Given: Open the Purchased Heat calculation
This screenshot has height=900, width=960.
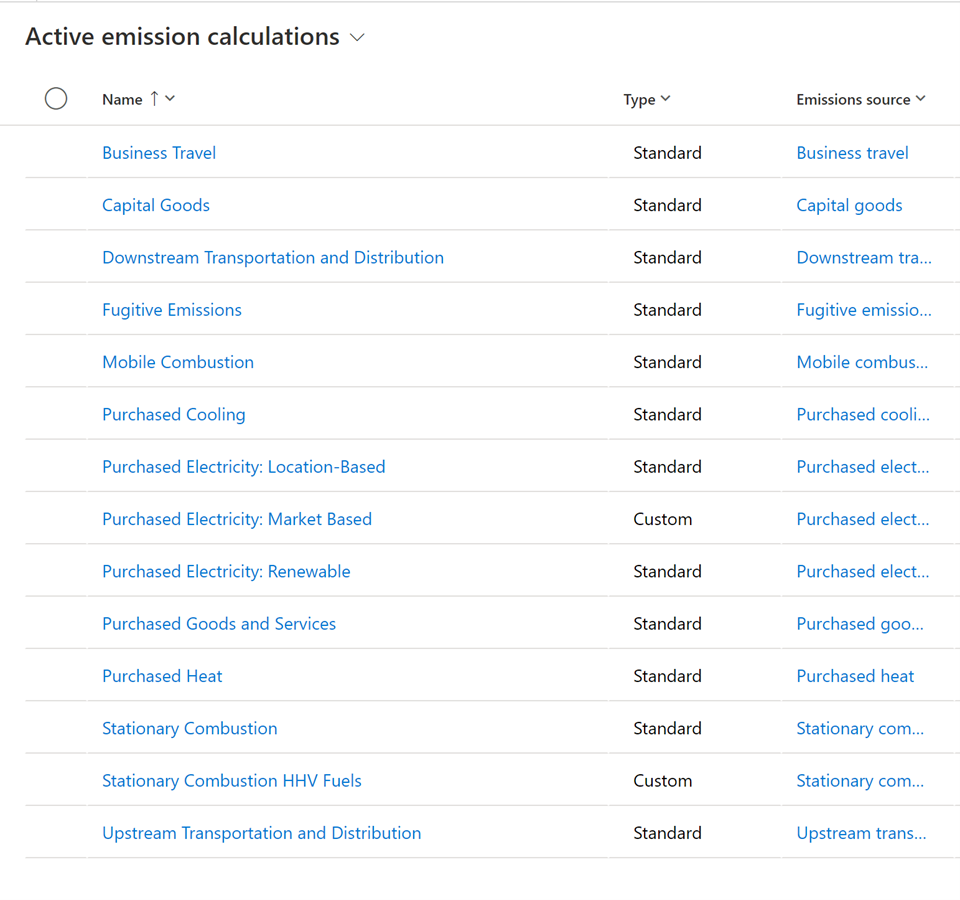Looking at the screenshot, I should point(162,677).
